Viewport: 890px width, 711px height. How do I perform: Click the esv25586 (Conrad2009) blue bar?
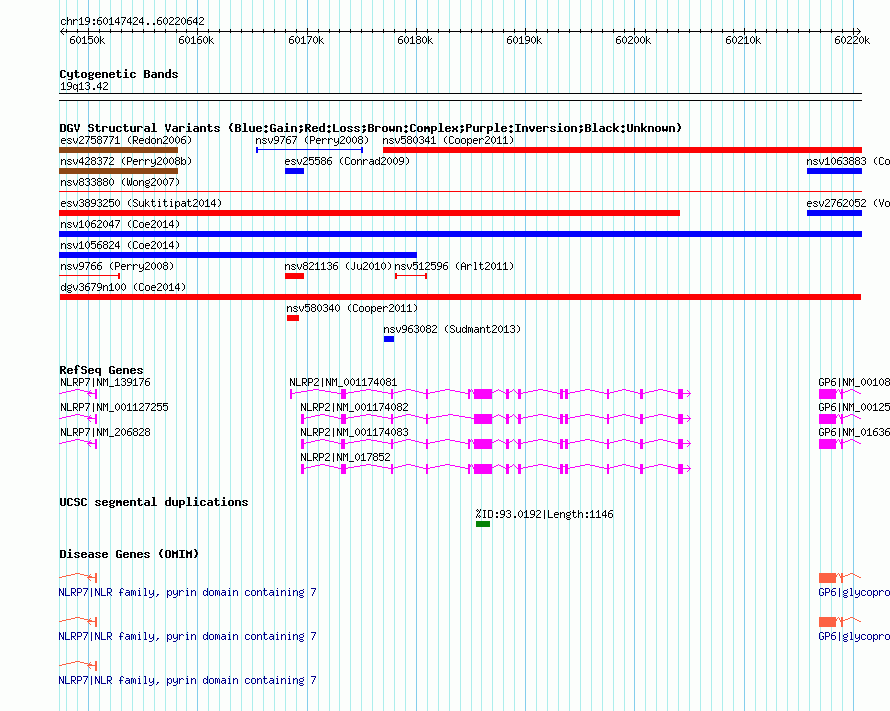pyautogui.click(x=295, y=171)
